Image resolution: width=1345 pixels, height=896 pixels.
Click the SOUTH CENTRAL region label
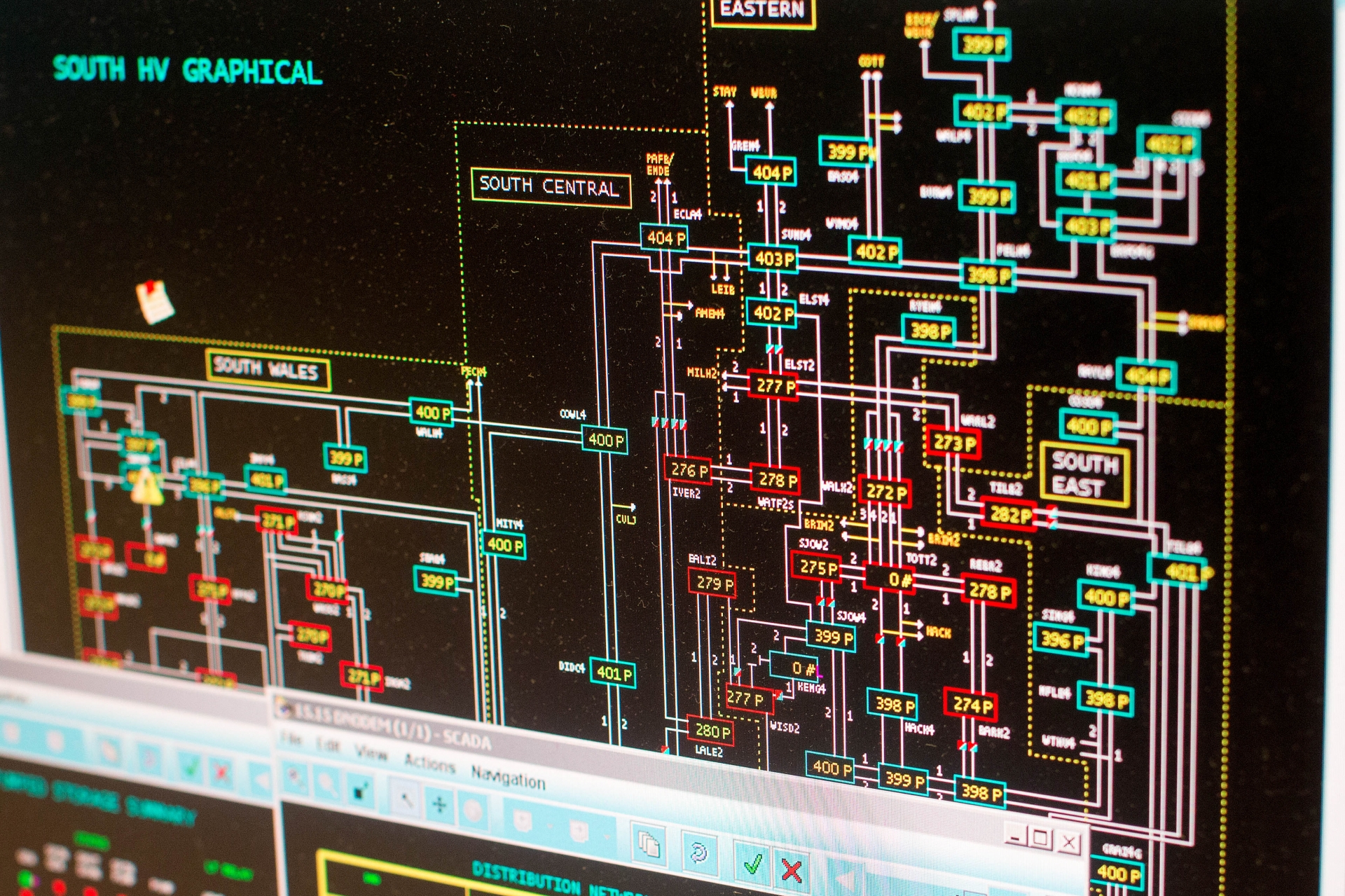(550, 187)
